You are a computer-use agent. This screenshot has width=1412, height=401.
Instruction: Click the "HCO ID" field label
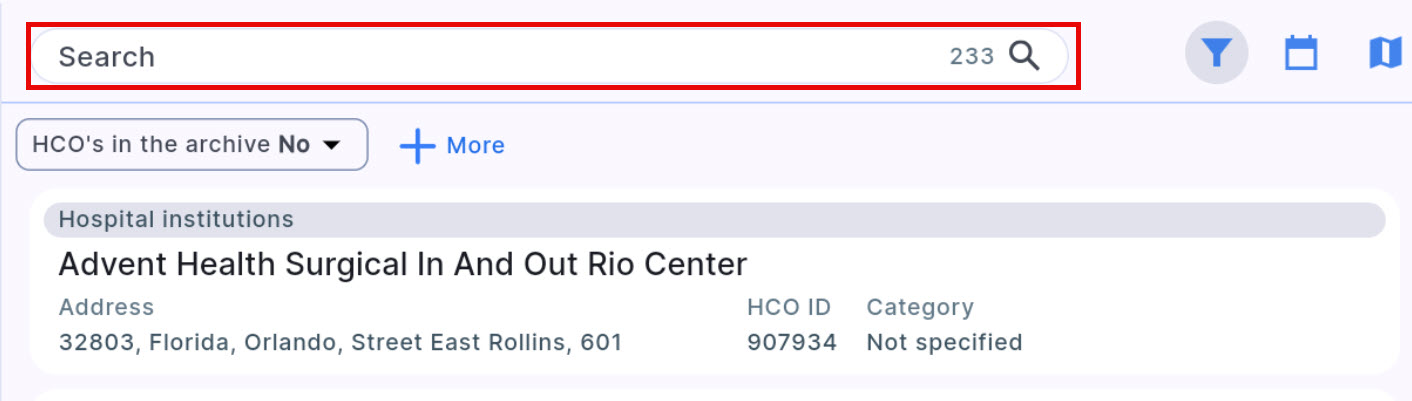tap(788, 307)
